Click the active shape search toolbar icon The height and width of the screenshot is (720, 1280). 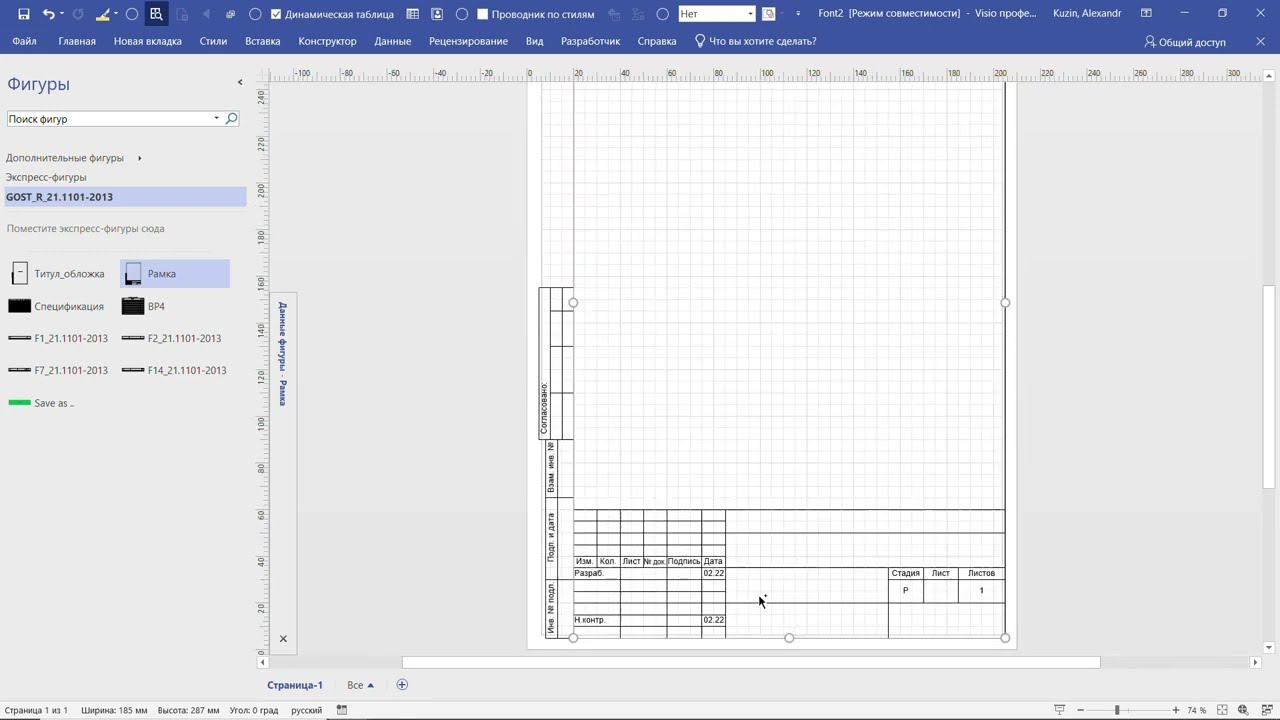[x=156, y=14]
